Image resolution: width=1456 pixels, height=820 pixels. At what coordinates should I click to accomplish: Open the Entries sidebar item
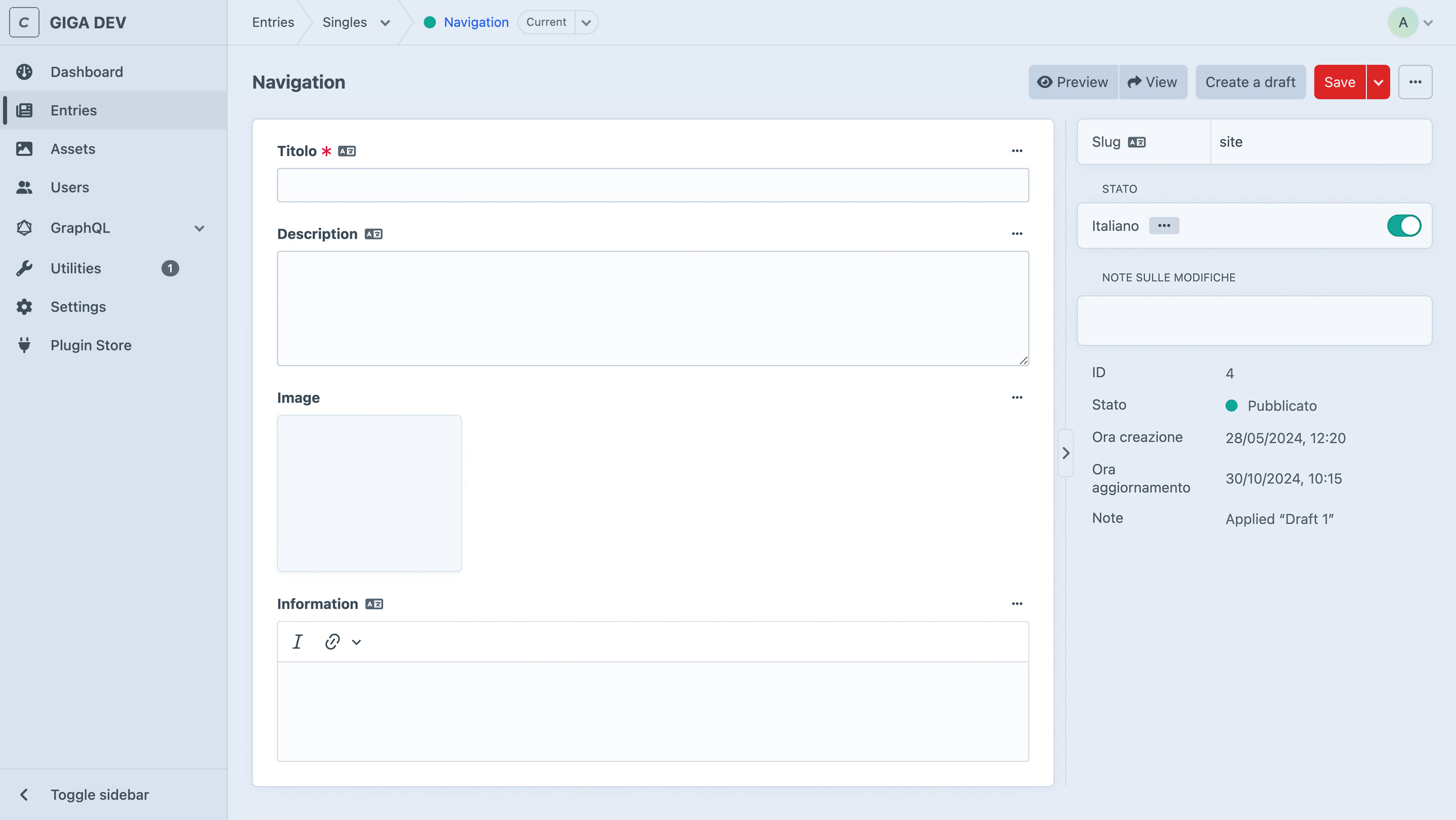73,110
